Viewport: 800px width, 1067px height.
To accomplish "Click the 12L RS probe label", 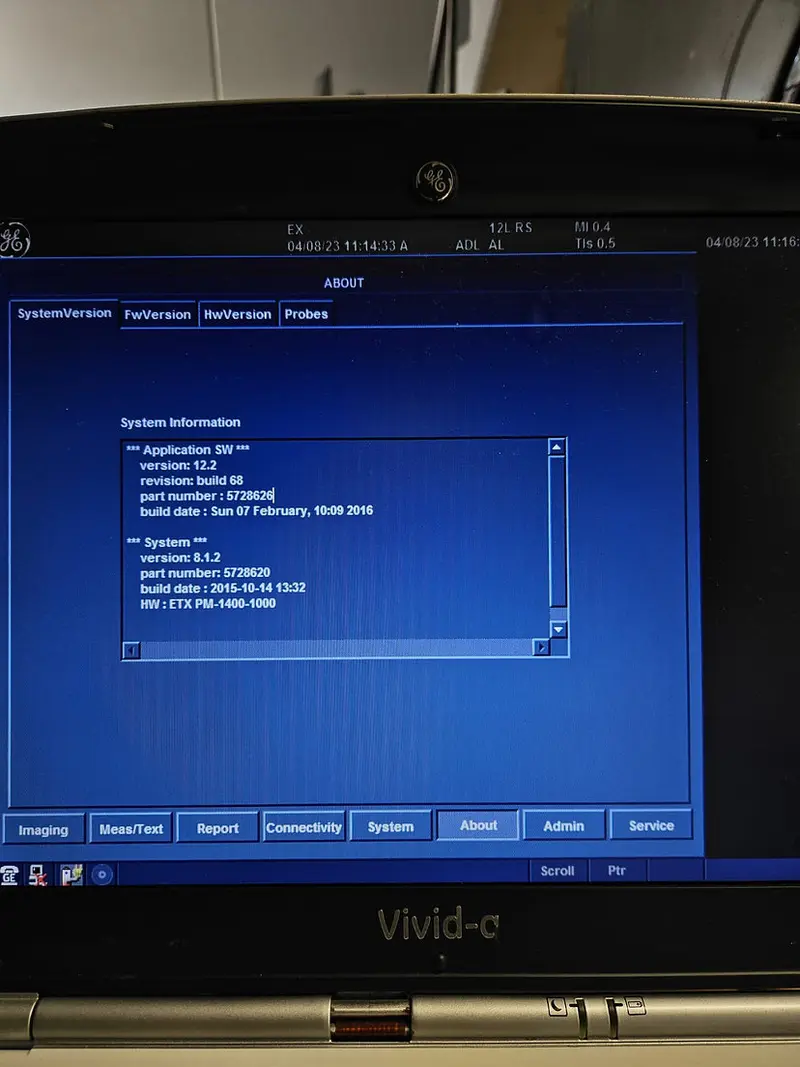I will (x=510, y=228).
